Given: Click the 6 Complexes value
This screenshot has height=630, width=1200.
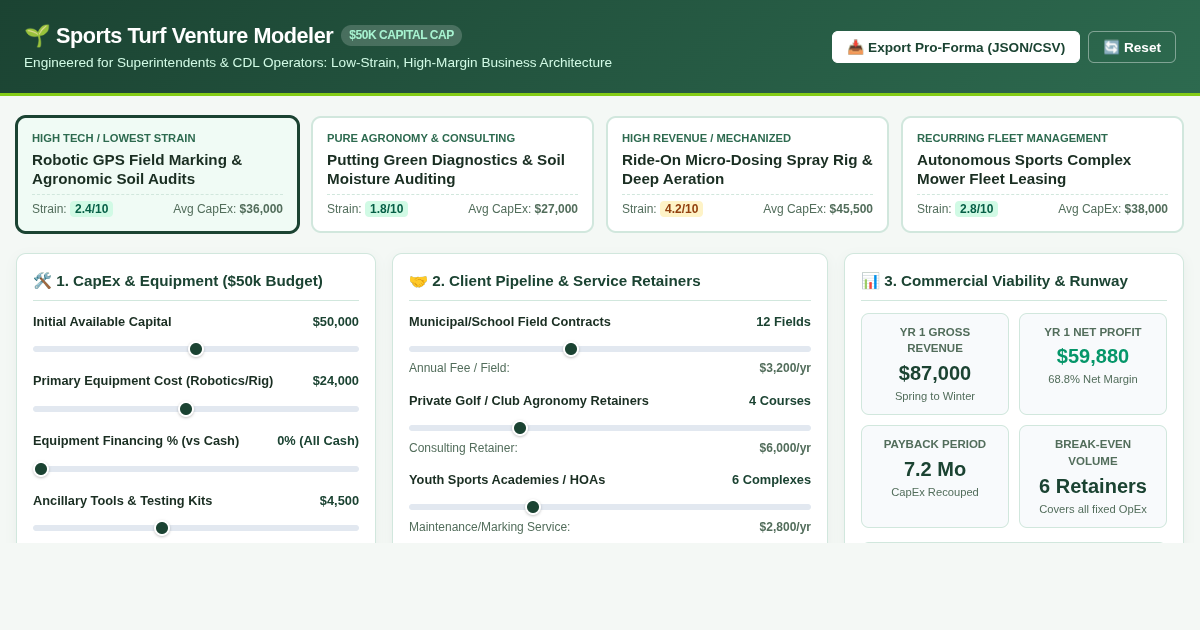Looking at the screenshot, I should (x=771, y=480).
